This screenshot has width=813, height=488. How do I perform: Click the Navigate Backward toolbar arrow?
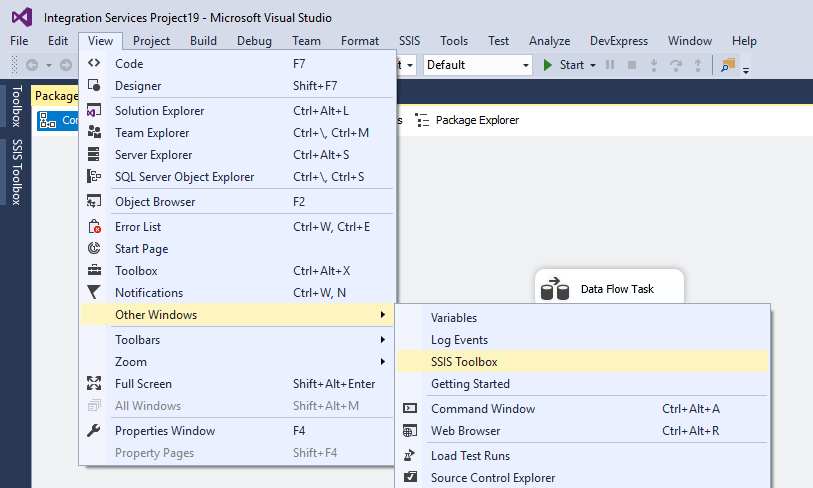(32, 65)
